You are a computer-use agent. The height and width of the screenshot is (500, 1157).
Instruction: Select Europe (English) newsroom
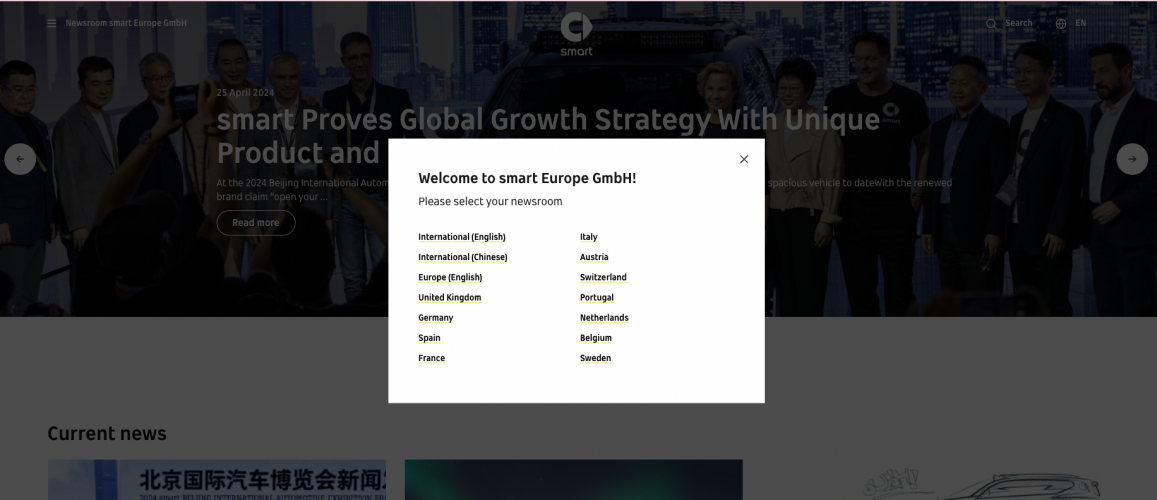click(450, 277)
